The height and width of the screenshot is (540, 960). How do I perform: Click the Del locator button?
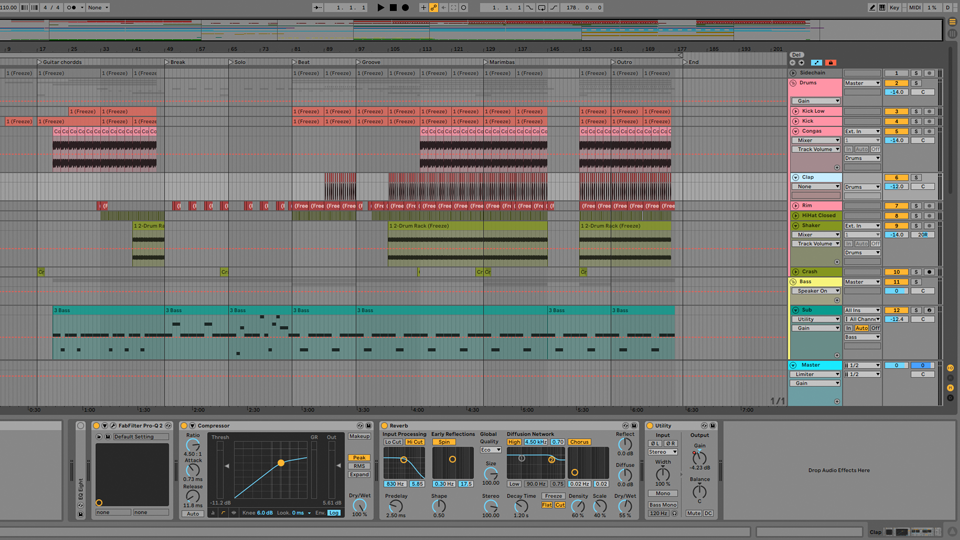point(796,54)
